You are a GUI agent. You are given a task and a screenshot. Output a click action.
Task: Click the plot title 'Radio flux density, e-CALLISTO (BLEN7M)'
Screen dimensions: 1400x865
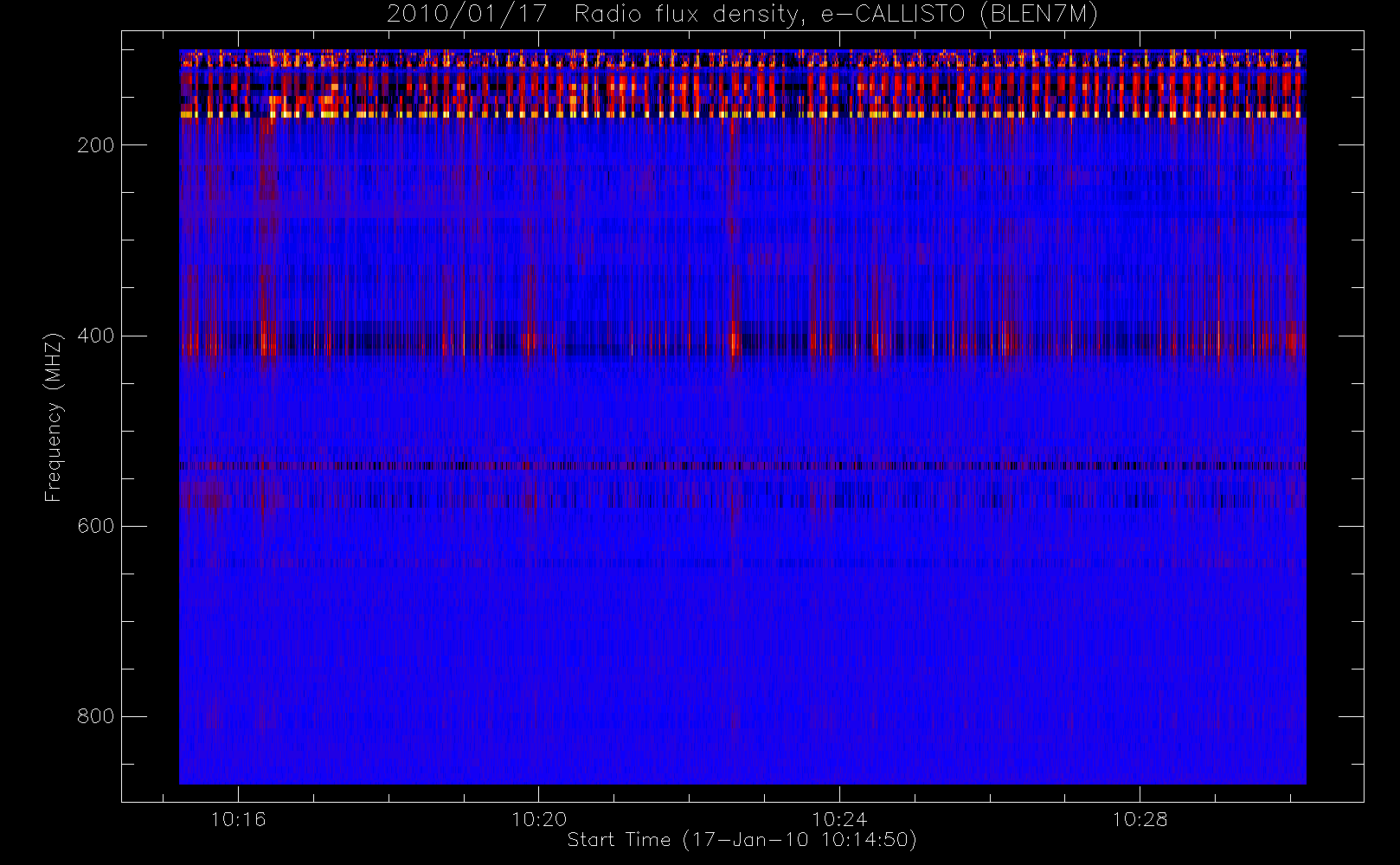[x=836, y=15]
